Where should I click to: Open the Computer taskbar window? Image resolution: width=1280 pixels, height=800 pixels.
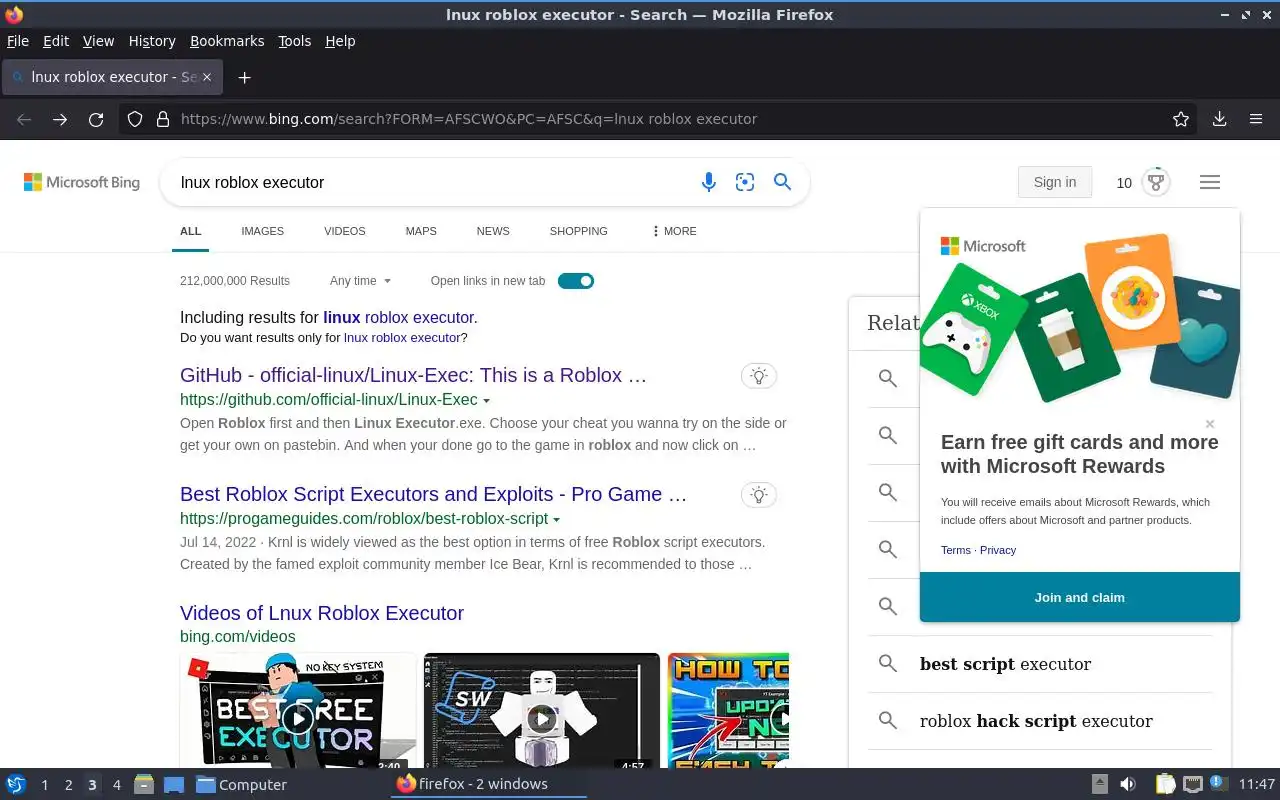pos(241,785)
